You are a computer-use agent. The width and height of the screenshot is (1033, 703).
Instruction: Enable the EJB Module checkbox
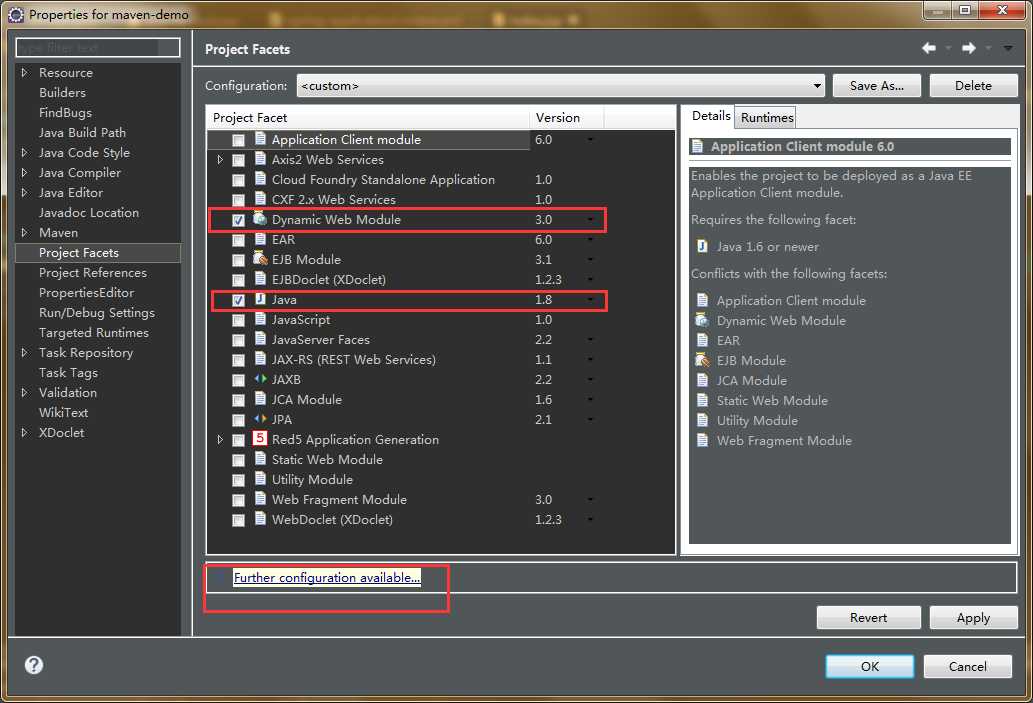(238, 260)
